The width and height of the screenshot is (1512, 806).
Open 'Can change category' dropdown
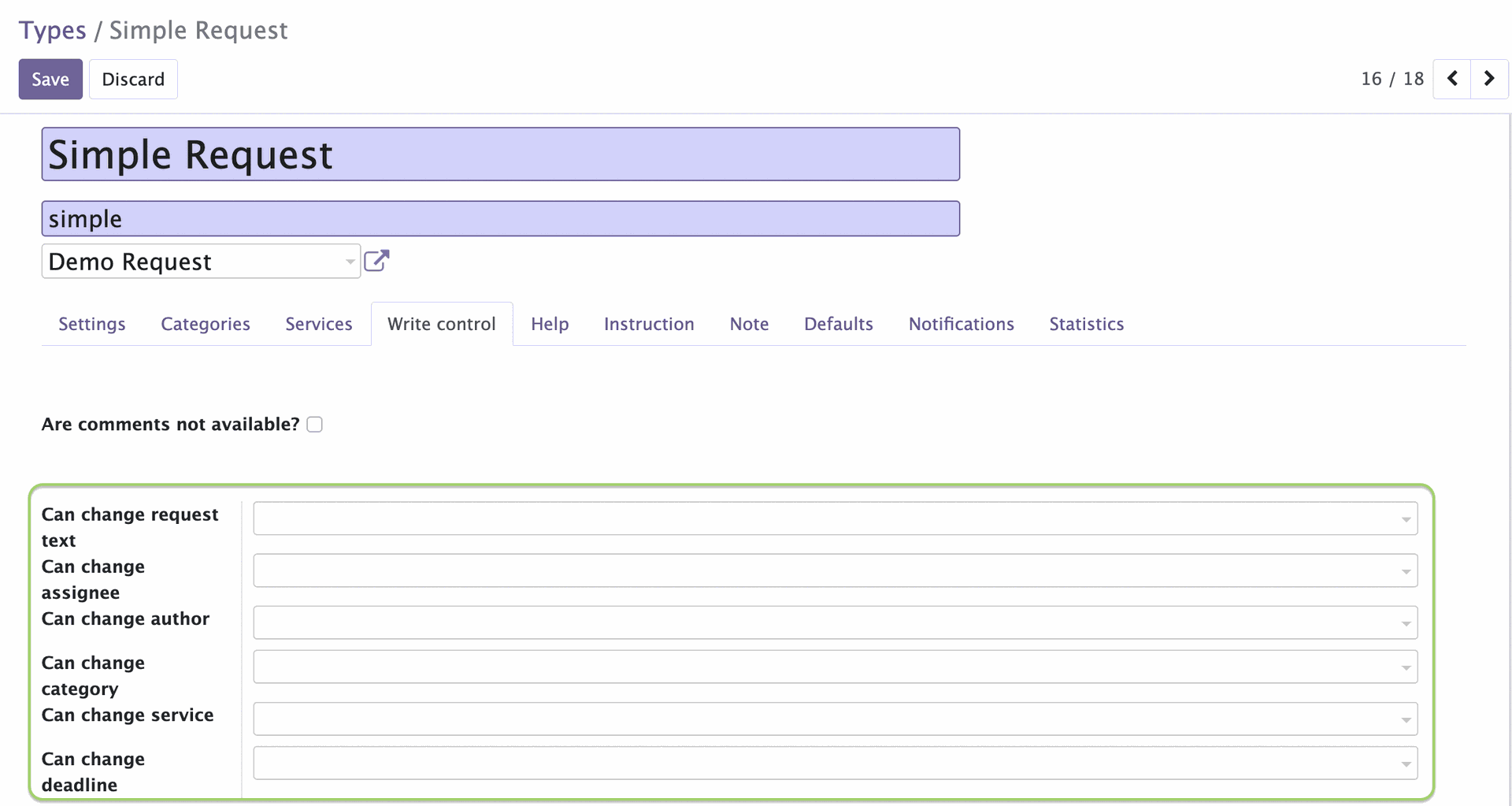tap(835, 667)
